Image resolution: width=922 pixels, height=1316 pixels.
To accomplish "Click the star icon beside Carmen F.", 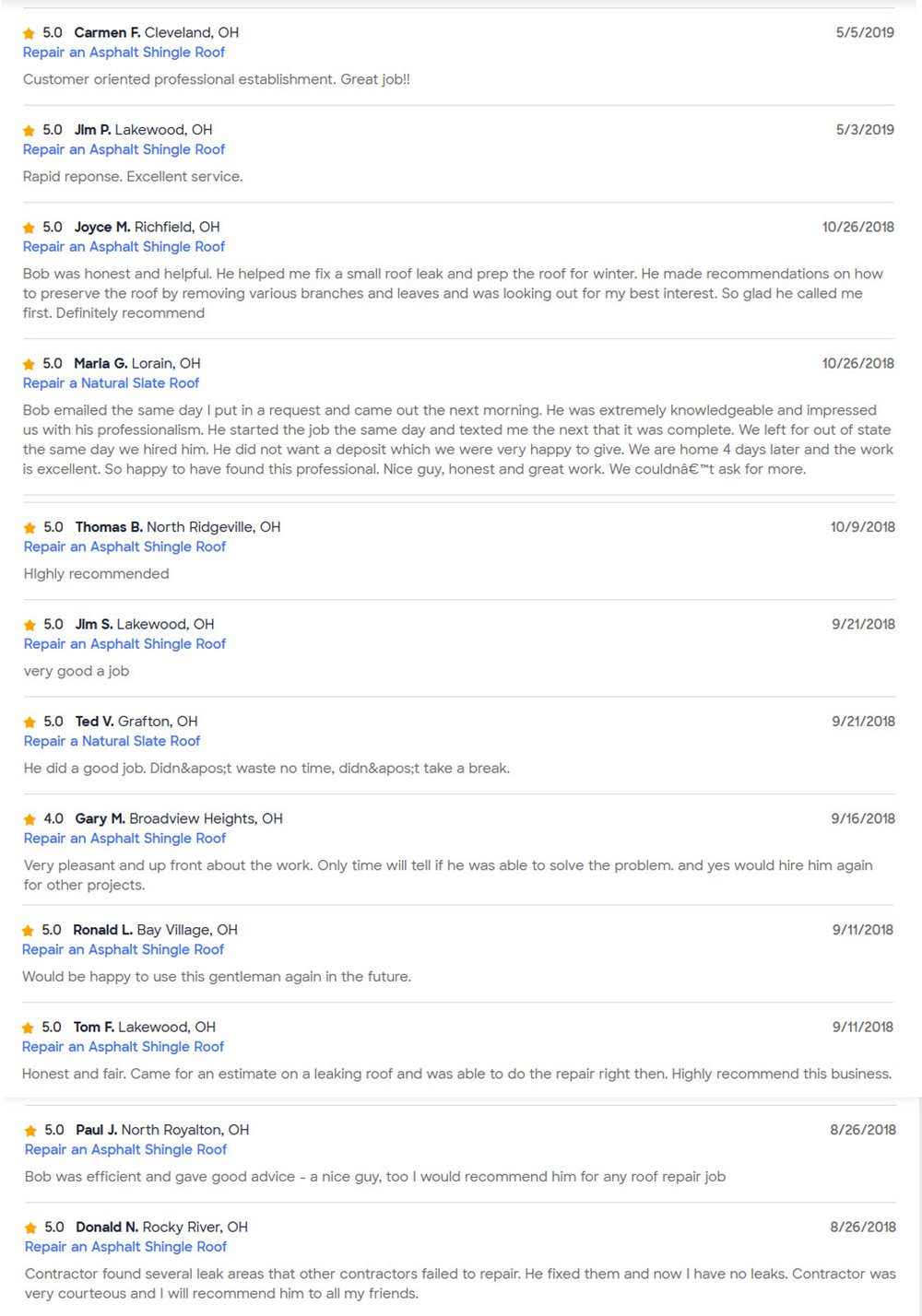I will click(x=29, y=33).
